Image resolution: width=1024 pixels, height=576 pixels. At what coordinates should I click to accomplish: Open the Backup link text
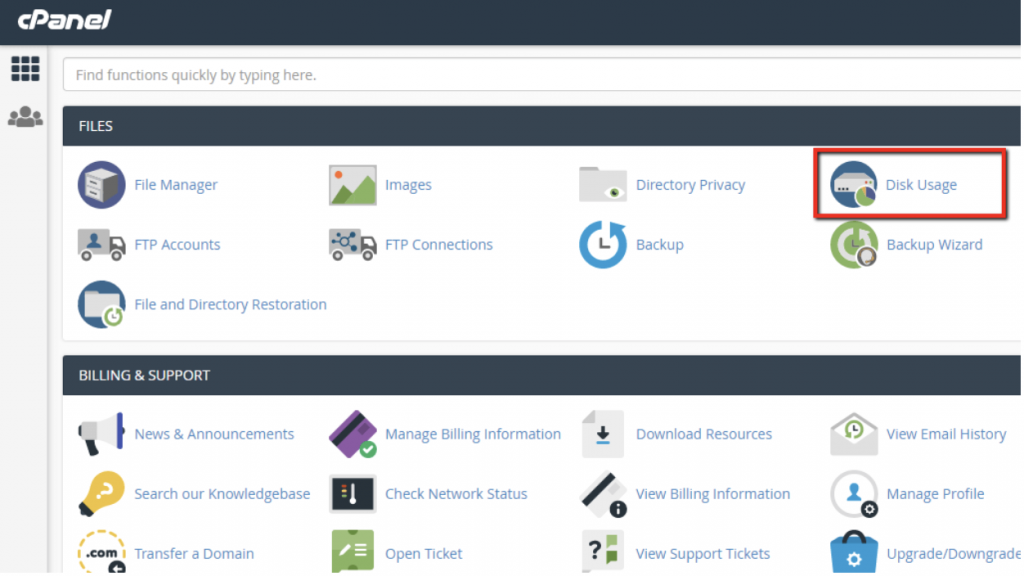660,245
